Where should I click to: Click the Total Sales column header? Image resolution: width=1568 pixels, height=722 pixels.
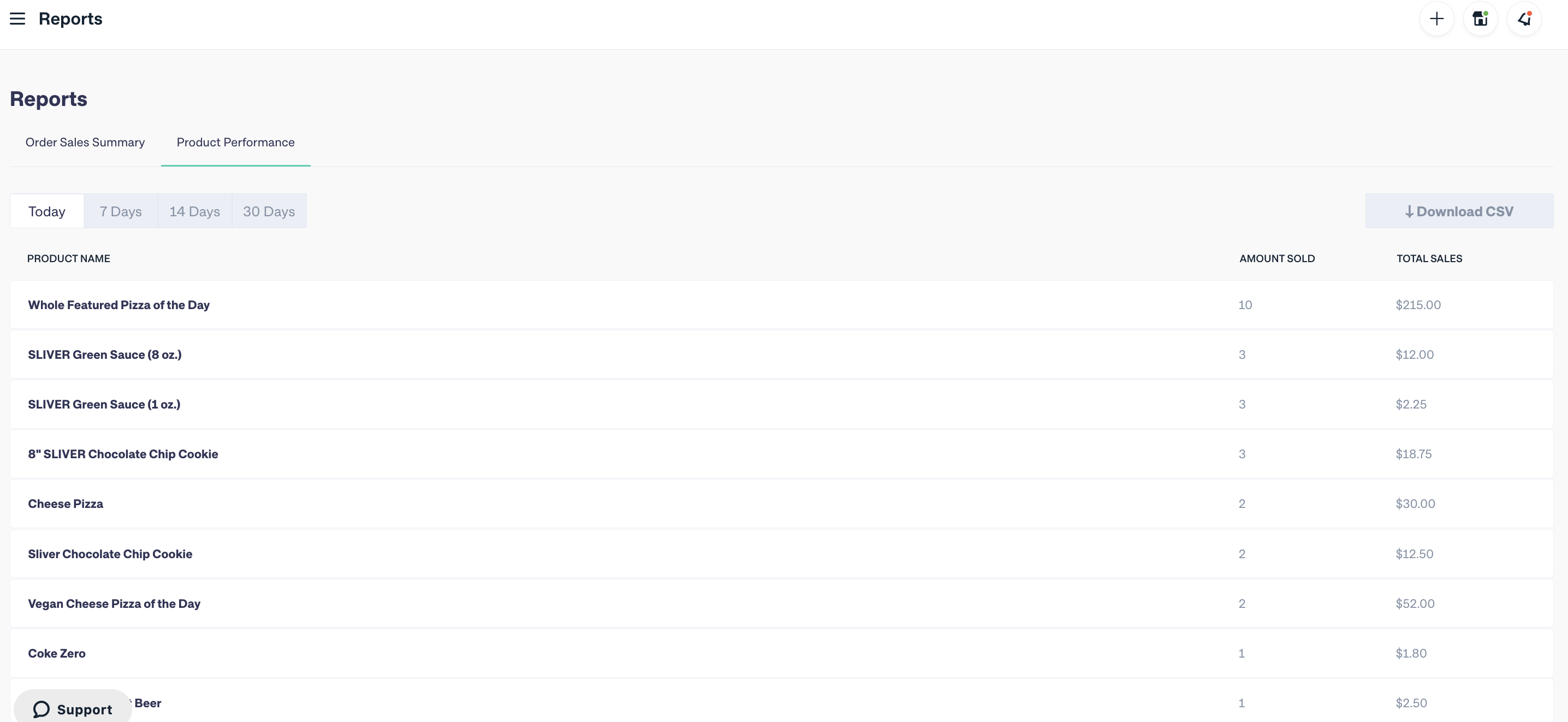1429,259
